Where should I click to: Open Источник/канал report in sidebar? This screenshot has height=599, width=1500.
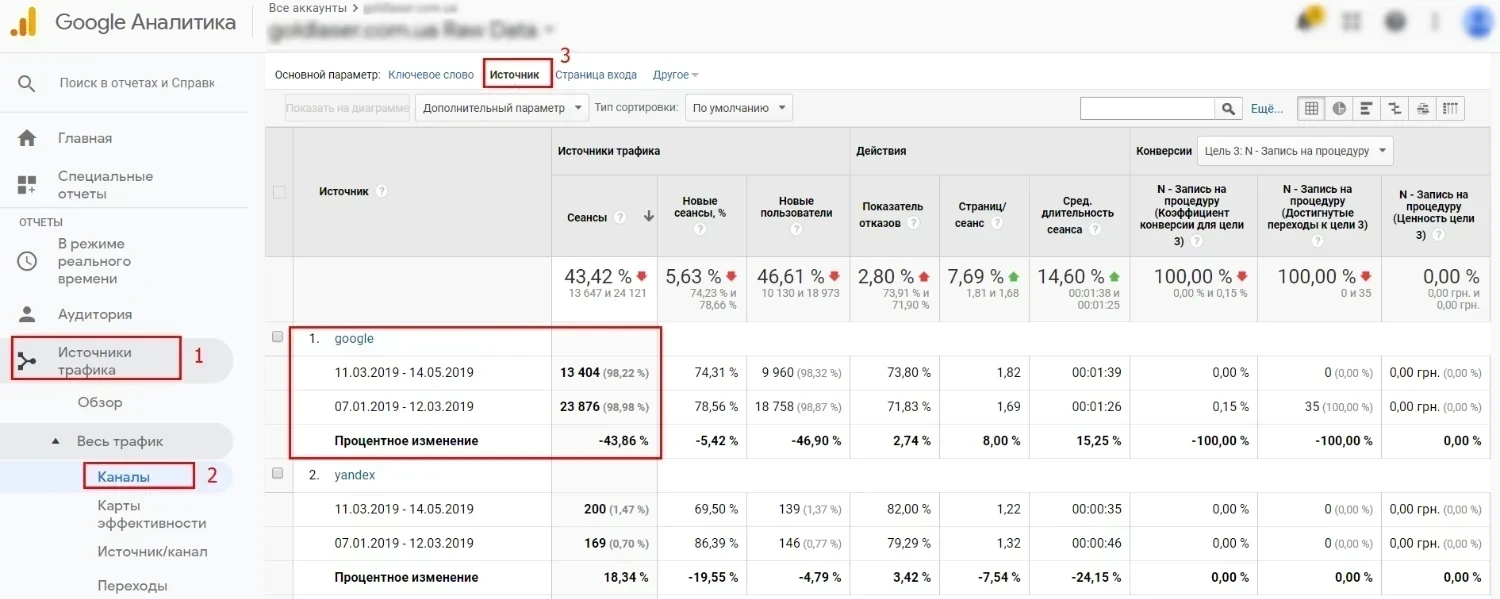point(153,551)
